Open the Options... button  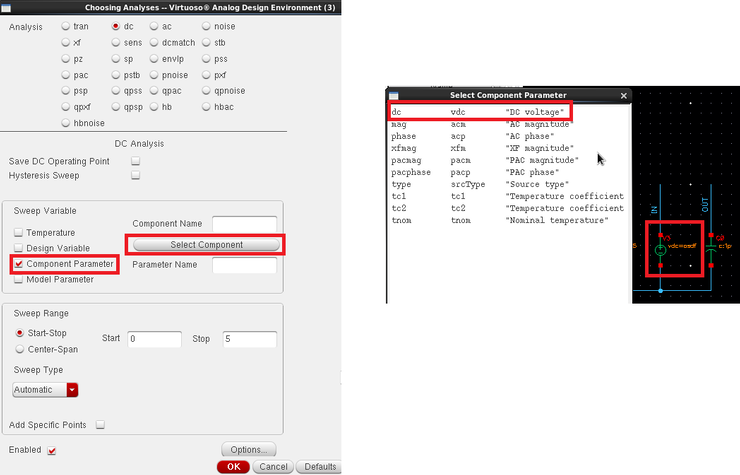pyautogui.click(x=247, y=450)
